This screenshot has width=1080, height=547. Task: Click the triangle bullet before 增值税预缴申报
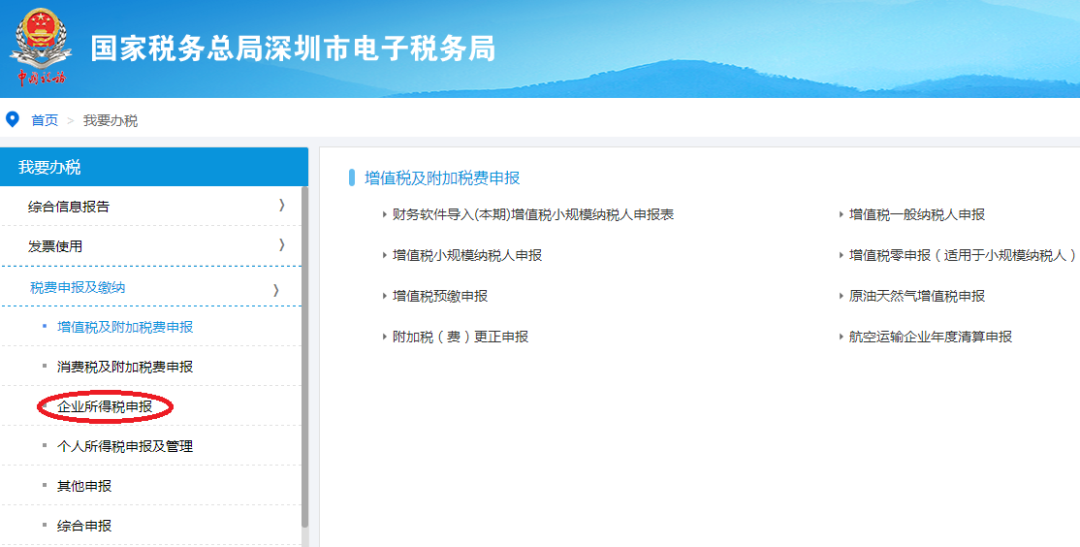pyautogui.click(x=384, y=296)
